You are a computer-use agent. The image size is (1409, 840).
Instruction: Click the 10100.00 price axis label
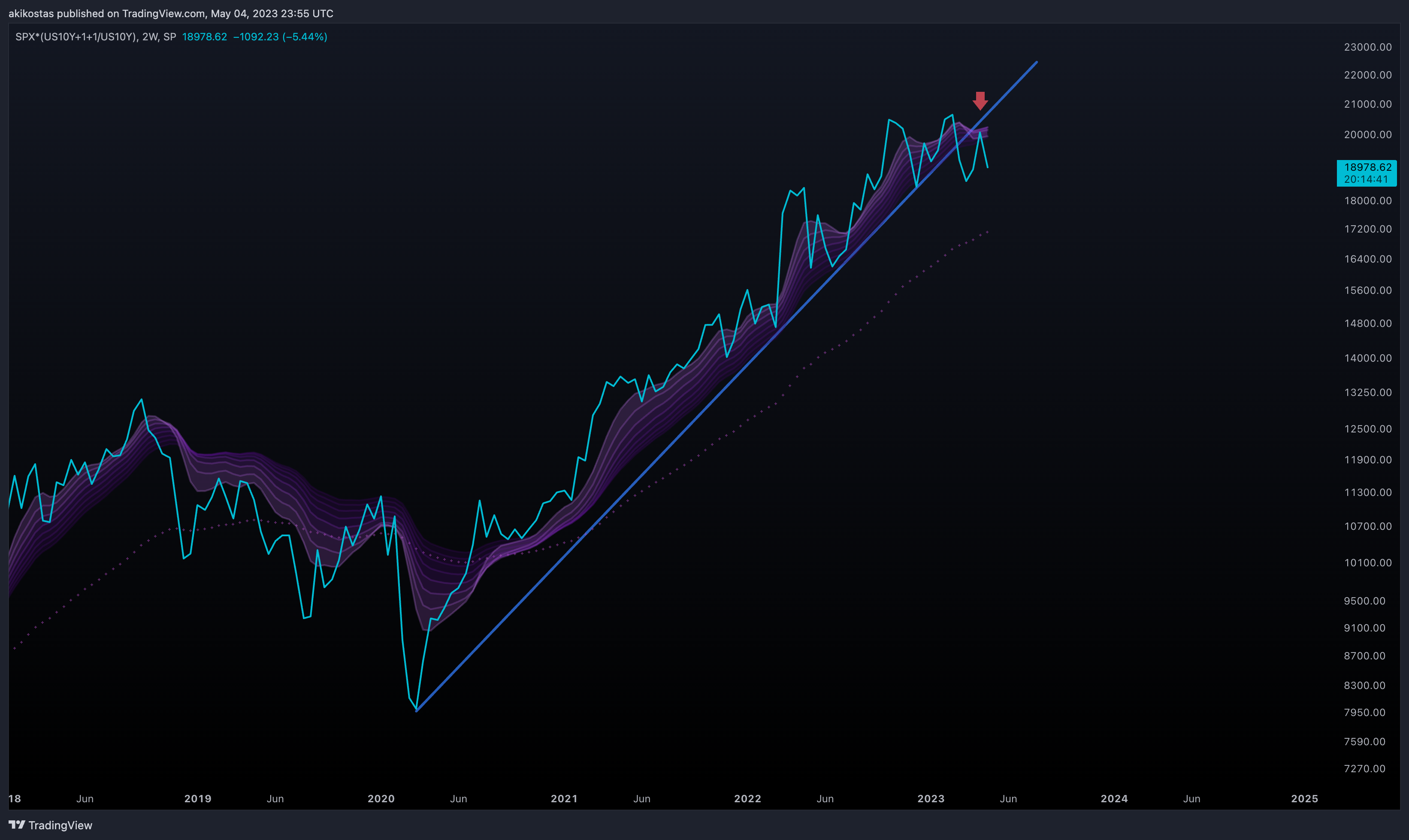(x=1368, y=562)
